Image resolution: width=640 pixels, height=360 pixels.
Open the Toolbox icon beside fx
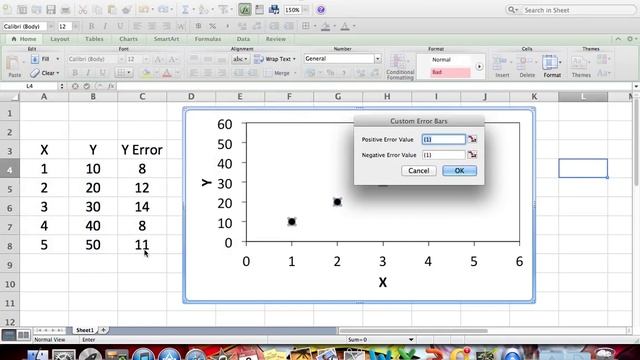coord(259,10)
